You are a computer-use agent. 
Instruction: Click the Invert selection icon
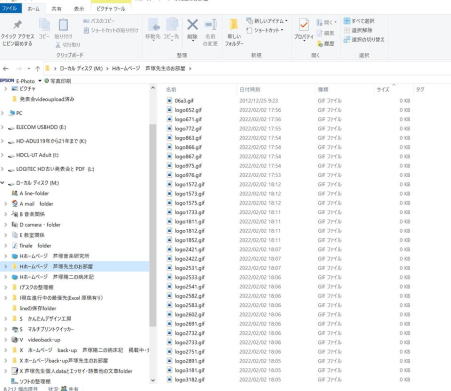click(x=347, y=39)
